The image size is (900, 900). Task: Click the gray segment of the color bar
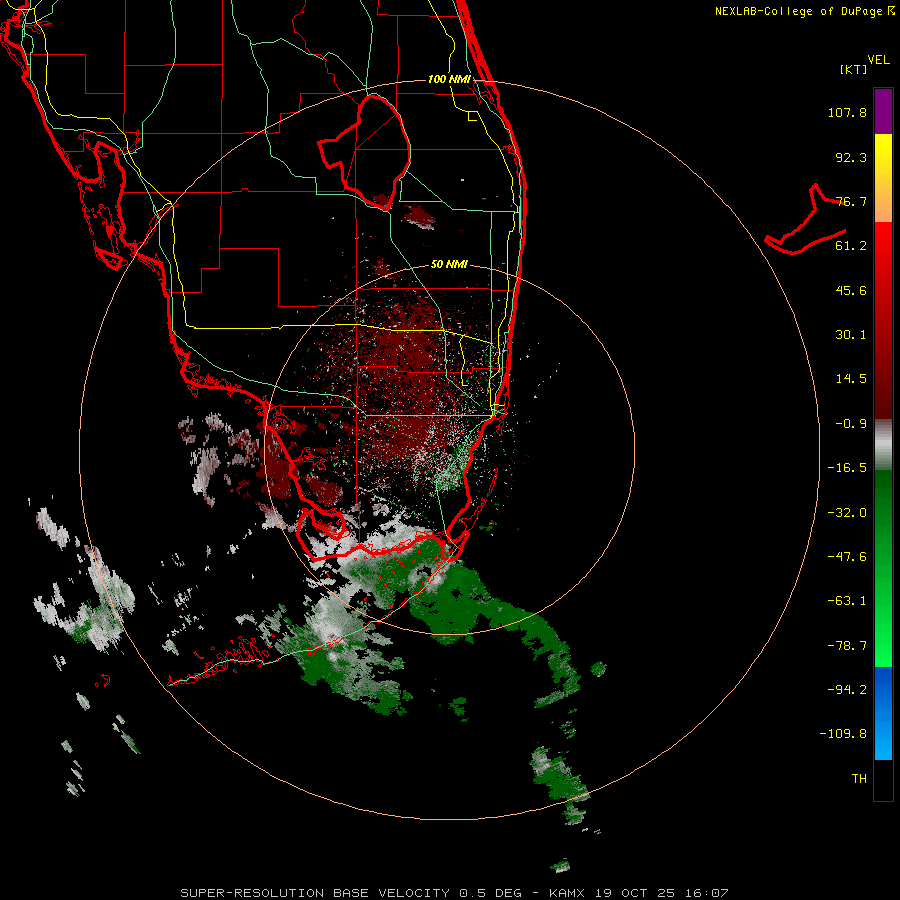pyautogui.click(x=883, y=444)
